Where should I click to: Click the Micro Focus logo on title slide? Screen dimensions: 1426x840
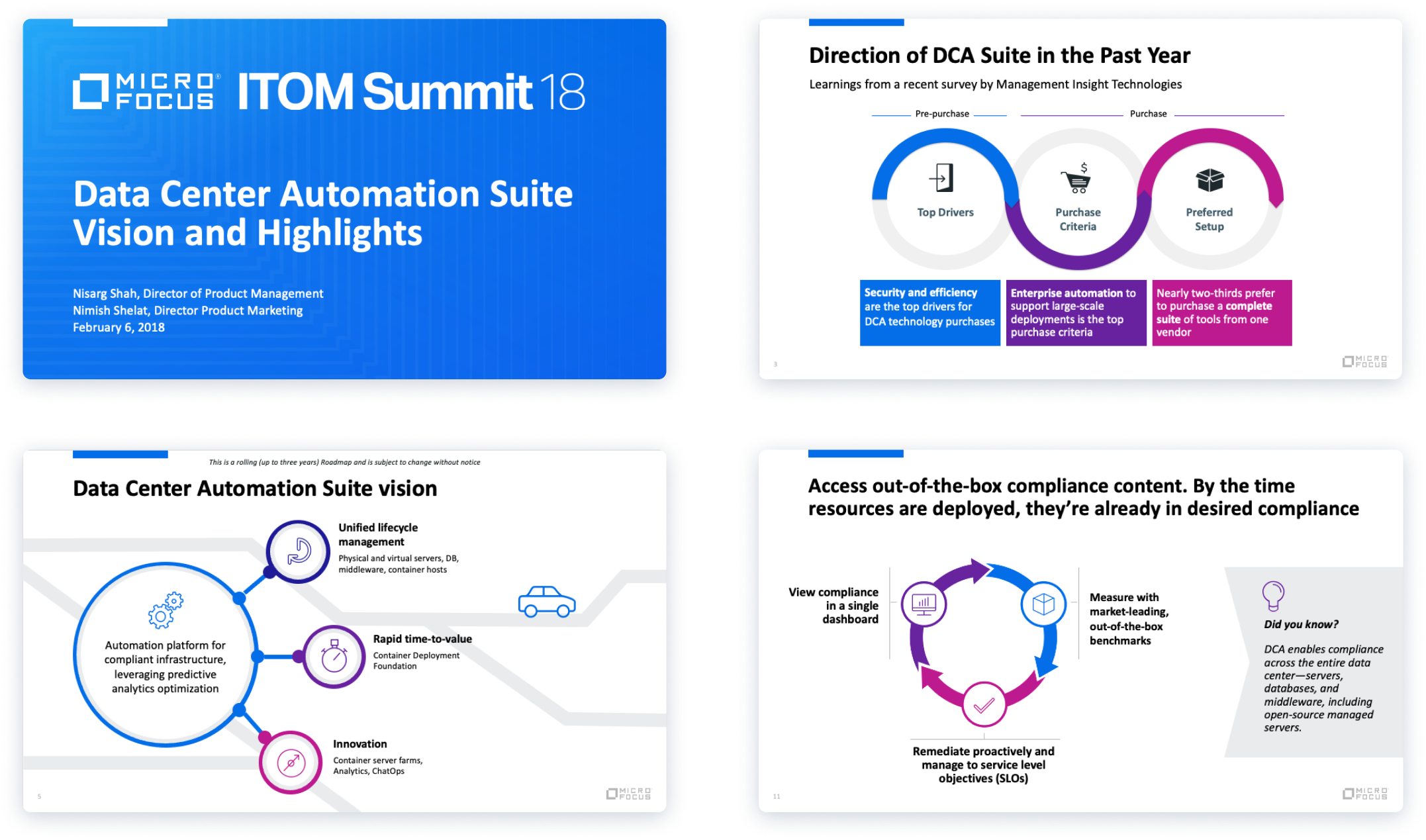pyautogui.click(x=146, y=91)
